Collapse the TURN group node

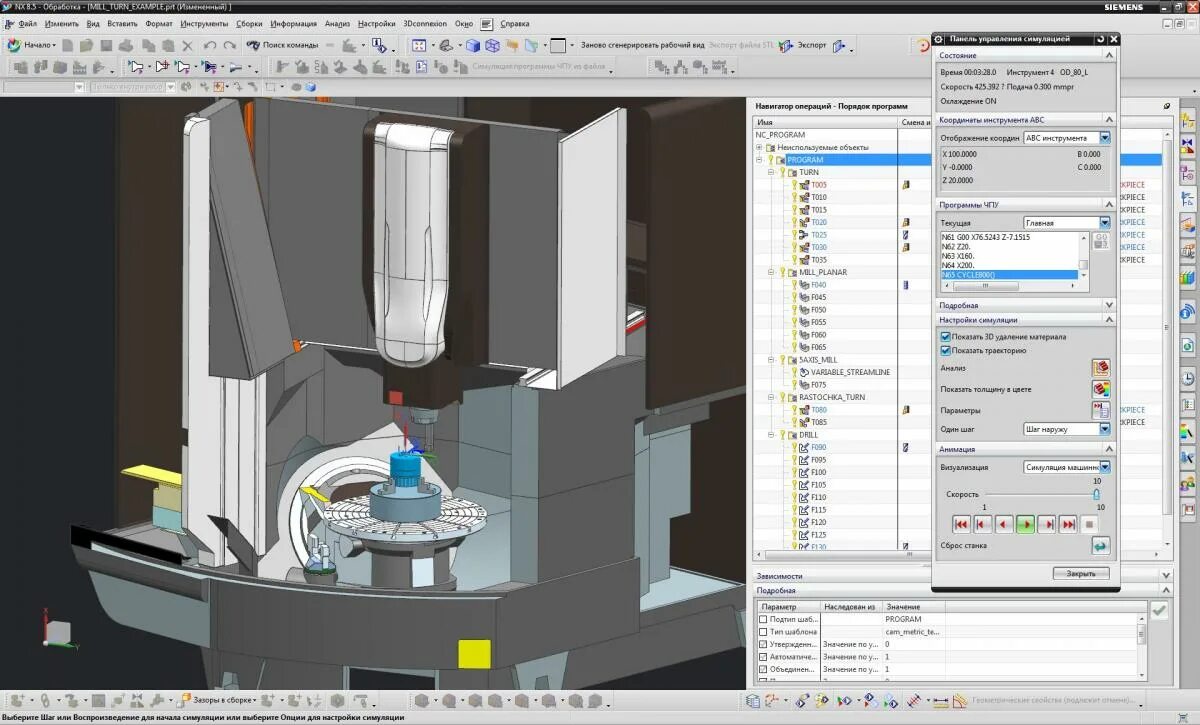[771, 172]
